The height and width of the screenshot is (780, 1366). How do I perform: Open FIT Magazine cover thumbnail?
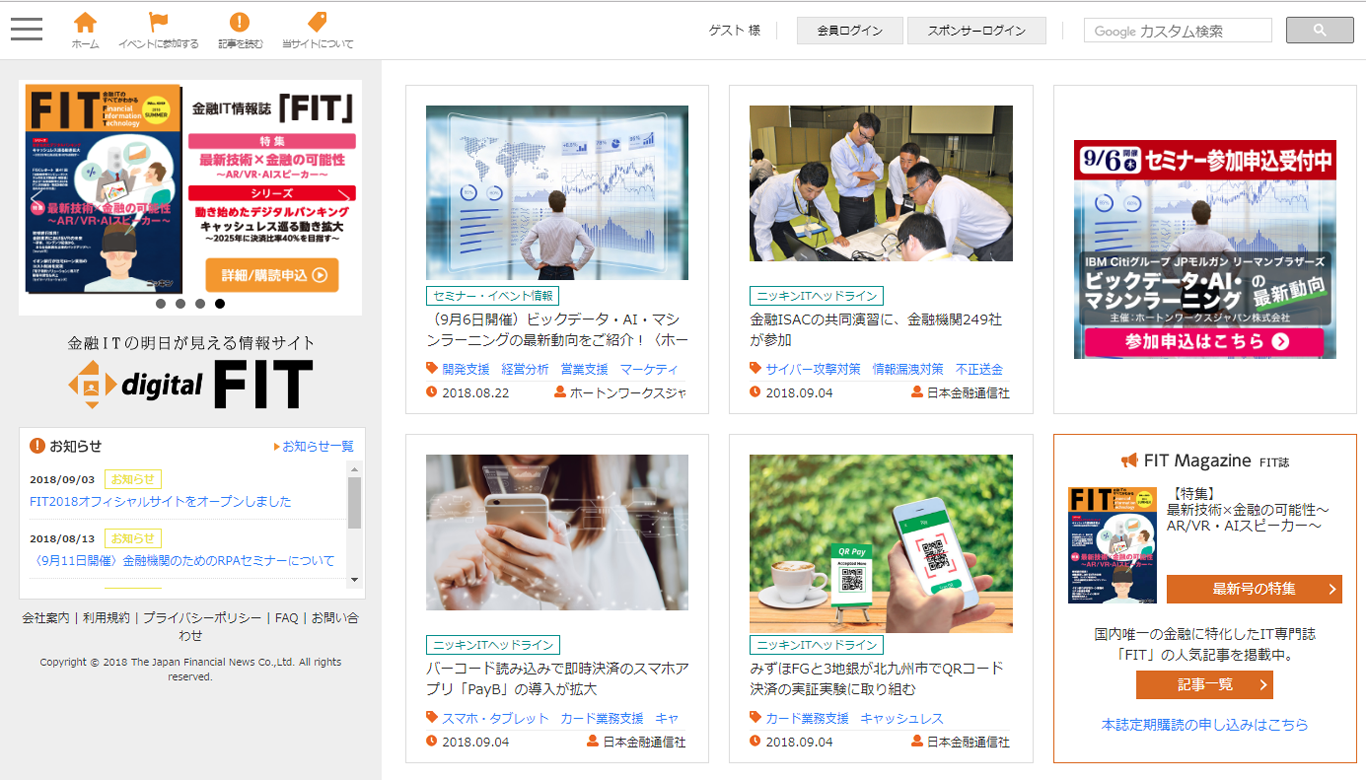pyautogui.click(x=1112, y=545)
